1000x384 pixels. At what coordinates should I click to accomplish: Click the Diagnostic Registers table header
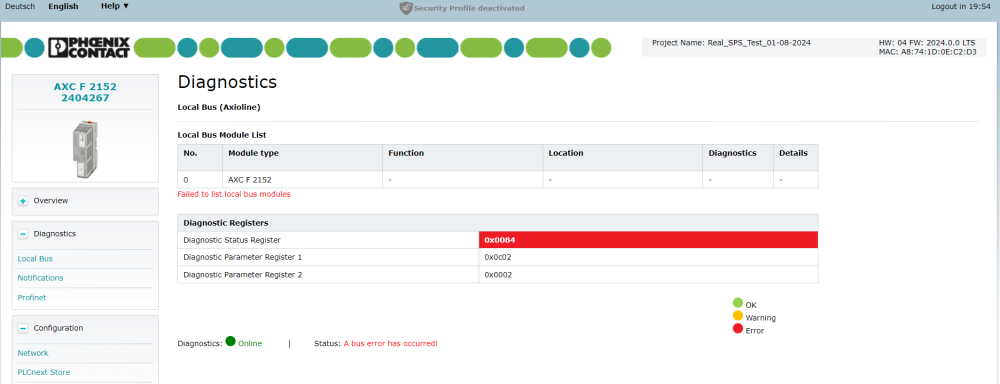[497, 223]
